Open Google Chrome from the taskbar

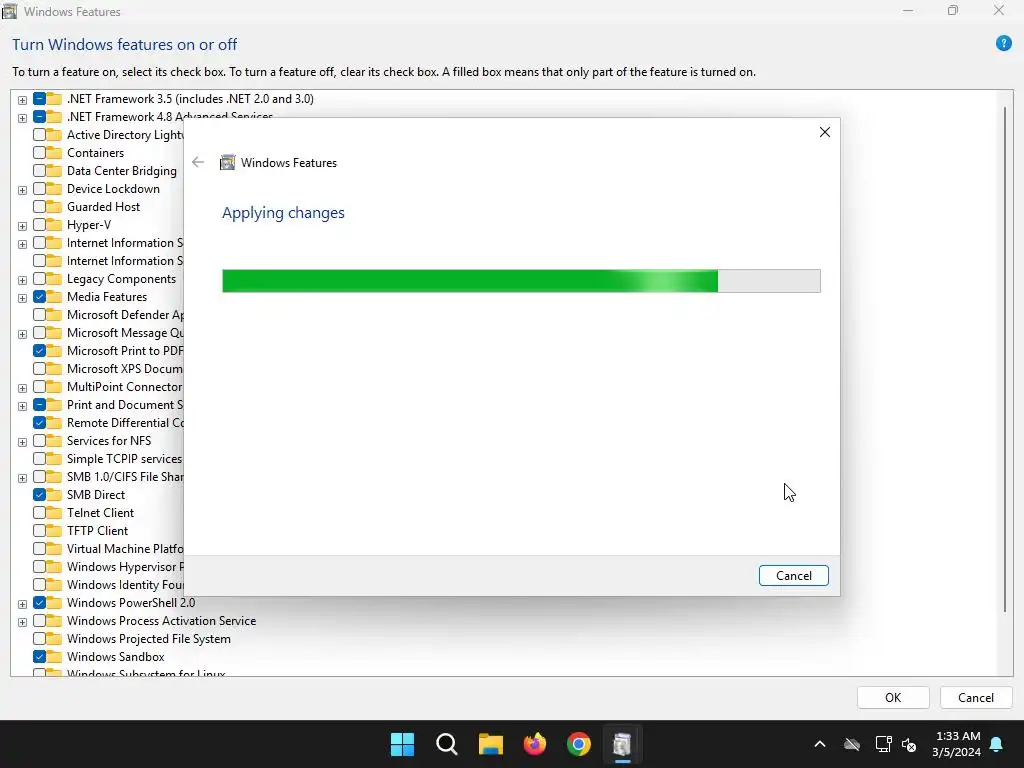tap(579, 744)
